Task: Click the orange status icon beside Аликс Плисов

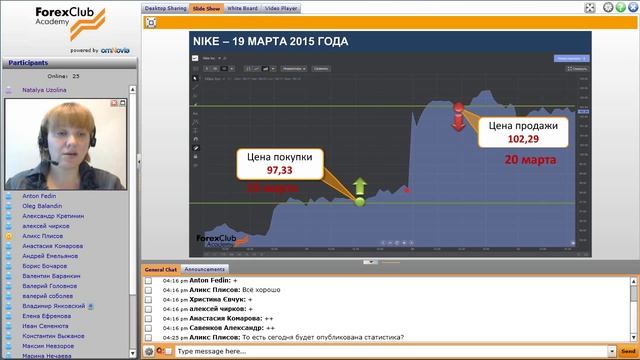Action: click(x=9, y=236)
